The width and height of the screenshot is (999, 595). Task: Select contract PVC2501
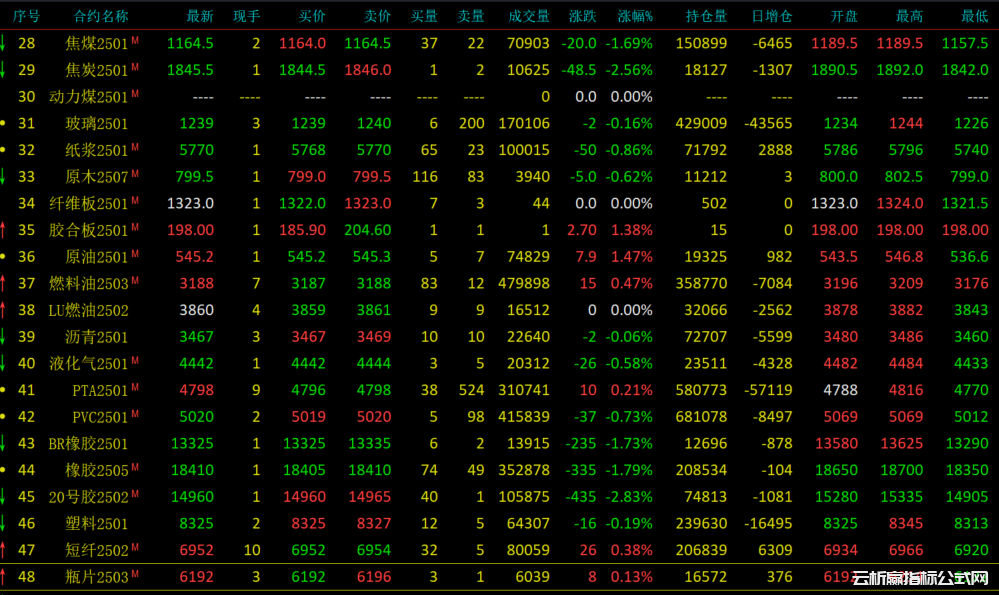coord(100,417)
